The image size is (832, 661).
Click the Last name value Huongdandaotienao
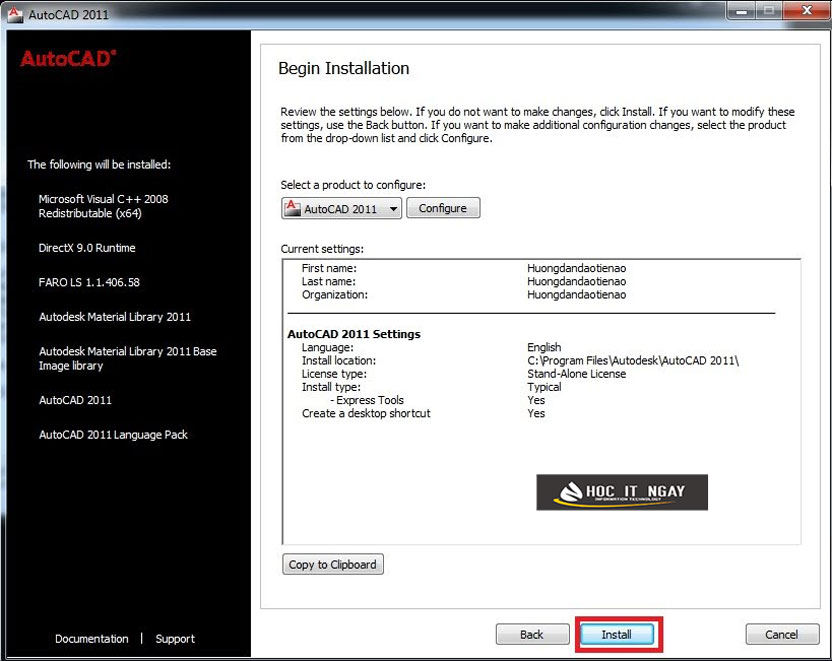(x=576, y=281)
